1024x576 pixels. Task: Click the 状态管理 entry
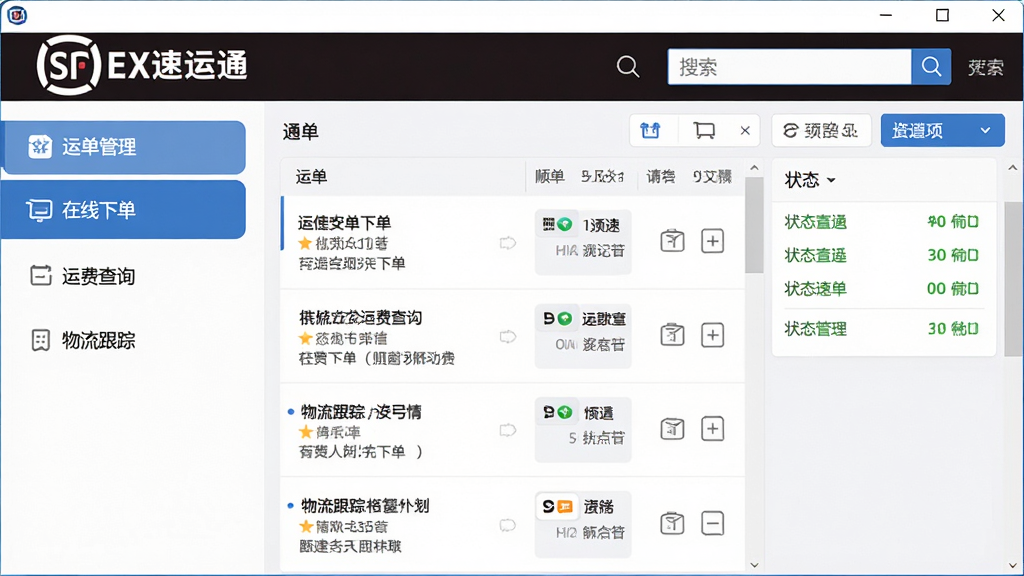tap(882, 328)
